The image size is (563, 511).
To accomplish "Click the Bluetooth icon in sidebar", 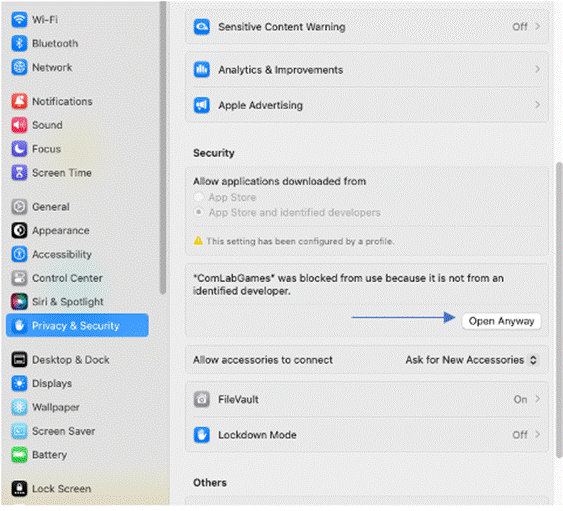I will coord(19,43).
